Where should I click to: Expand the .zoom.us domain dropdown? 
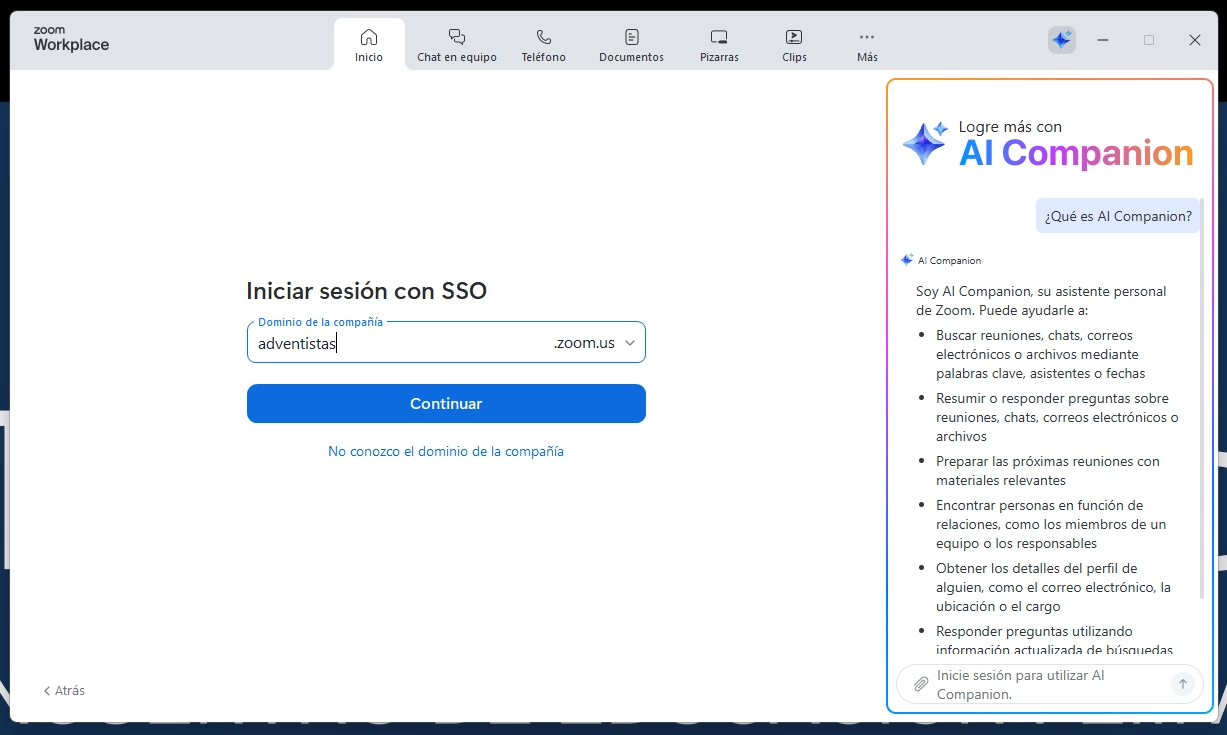click(x=629, y=343)
